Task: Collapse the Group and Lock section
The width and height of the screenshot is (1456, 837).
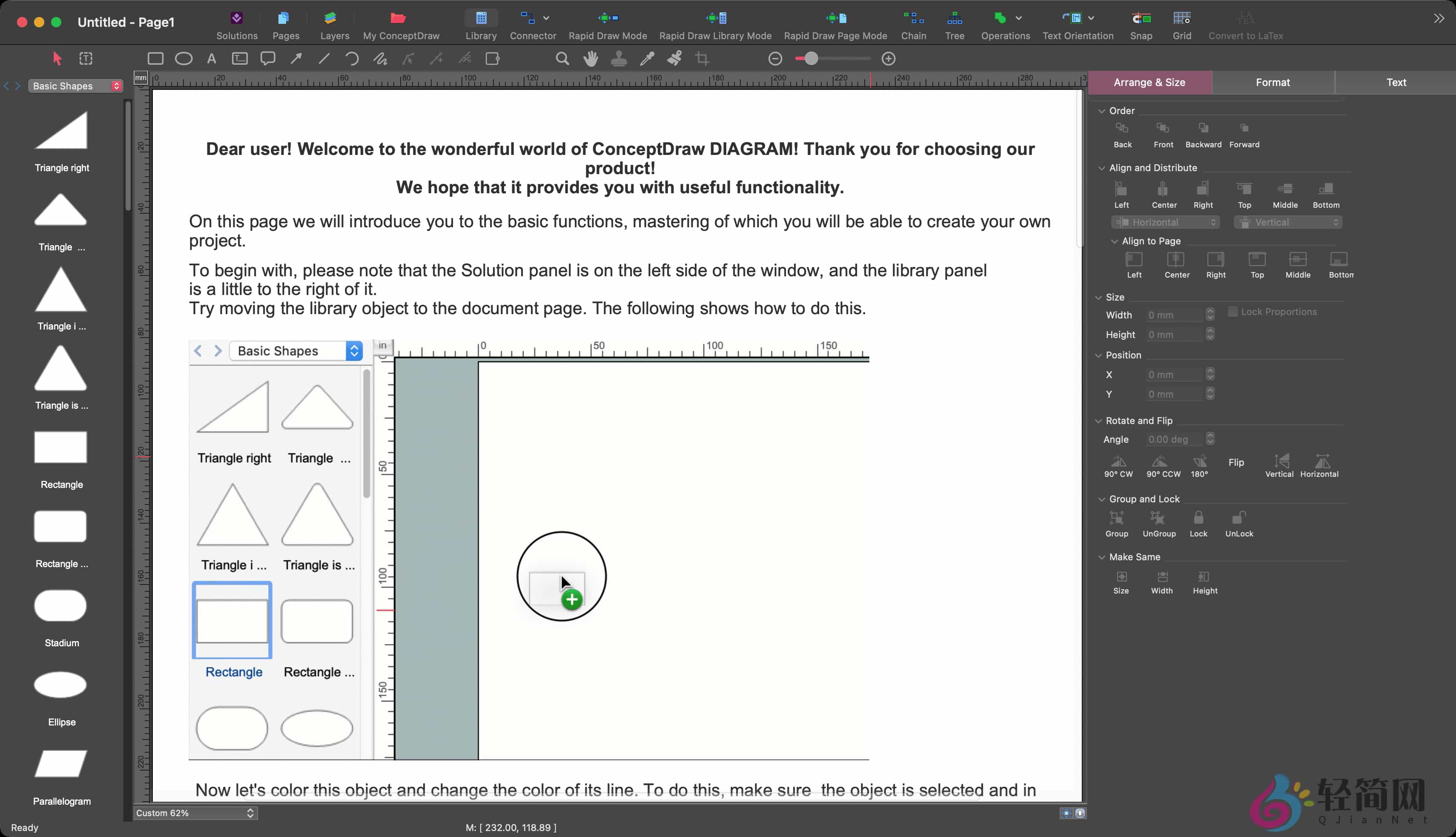Action: tap(1103, 499)
